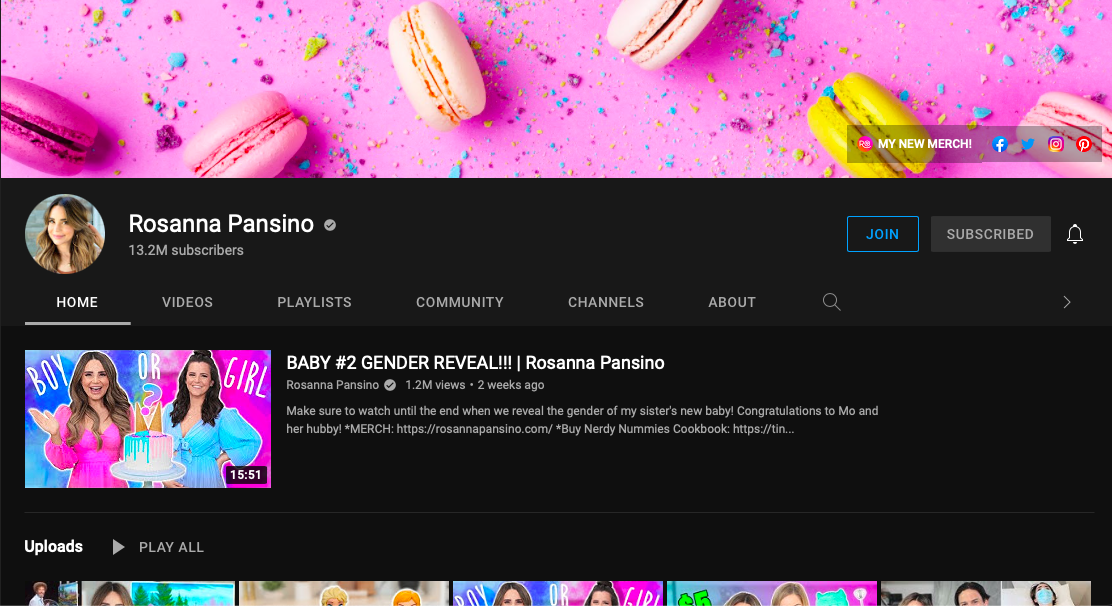Click the Rosanna Pansino link under video title
Screen dimensions: 1112x606
(x=333, y=385)
